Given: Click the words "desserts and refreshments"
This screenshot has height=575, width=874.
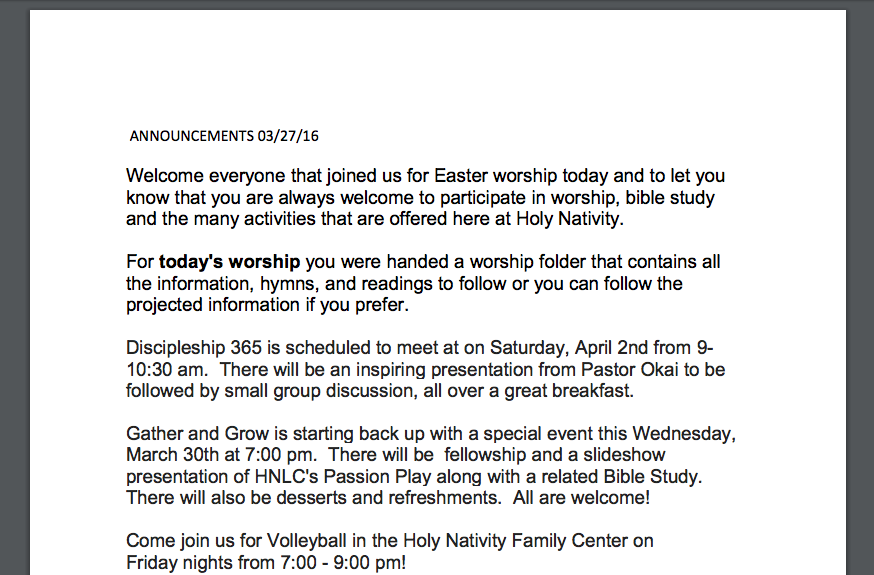Looking at the screenshot, I should click(x=427, y=497).
